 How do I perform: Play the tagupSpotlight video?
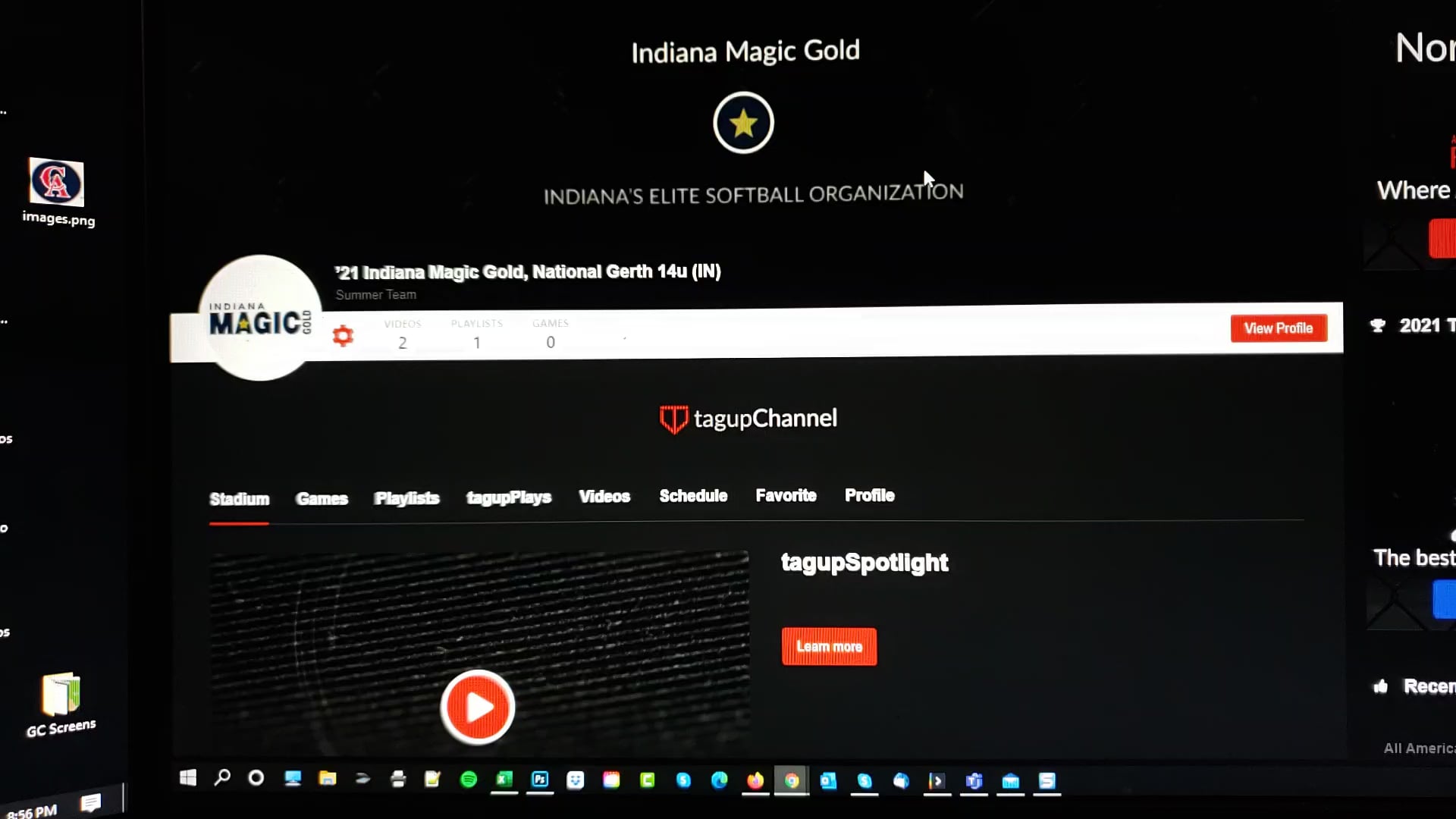coord(478,707)
